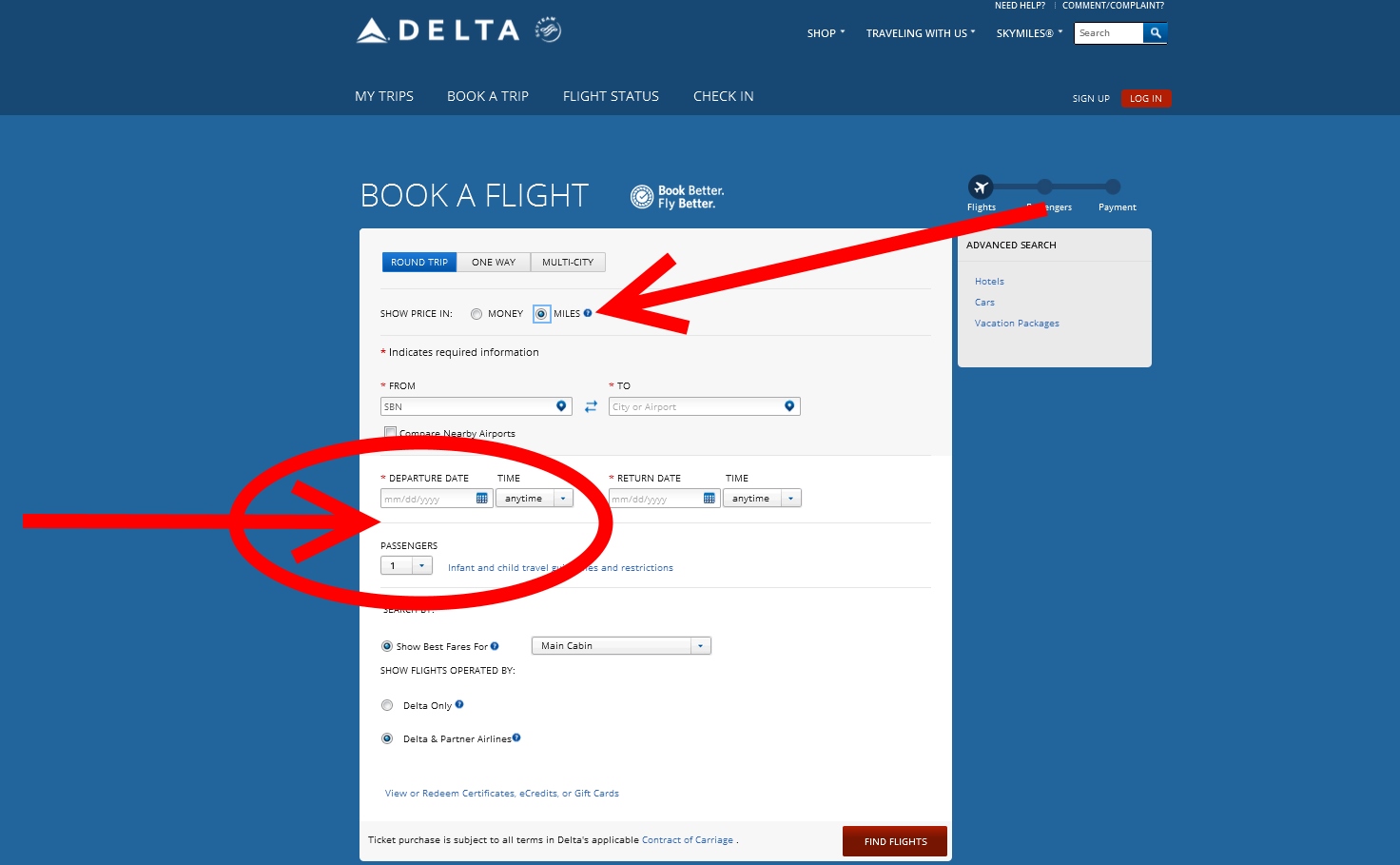The width and height of the screenshot is (1400, 865).
Task: Switch to the ONE WAY tab
Action: pos(494,262)
